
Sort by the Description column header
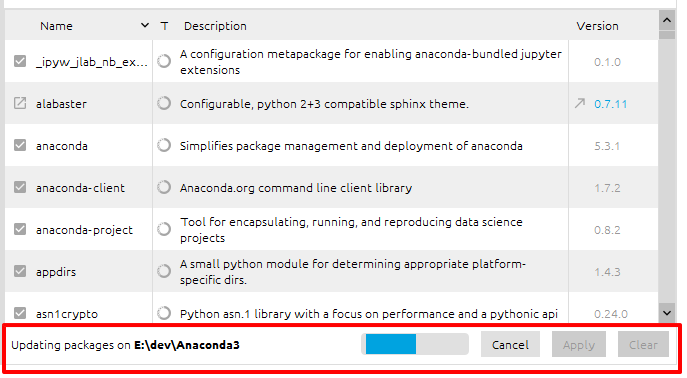(215, 26)
